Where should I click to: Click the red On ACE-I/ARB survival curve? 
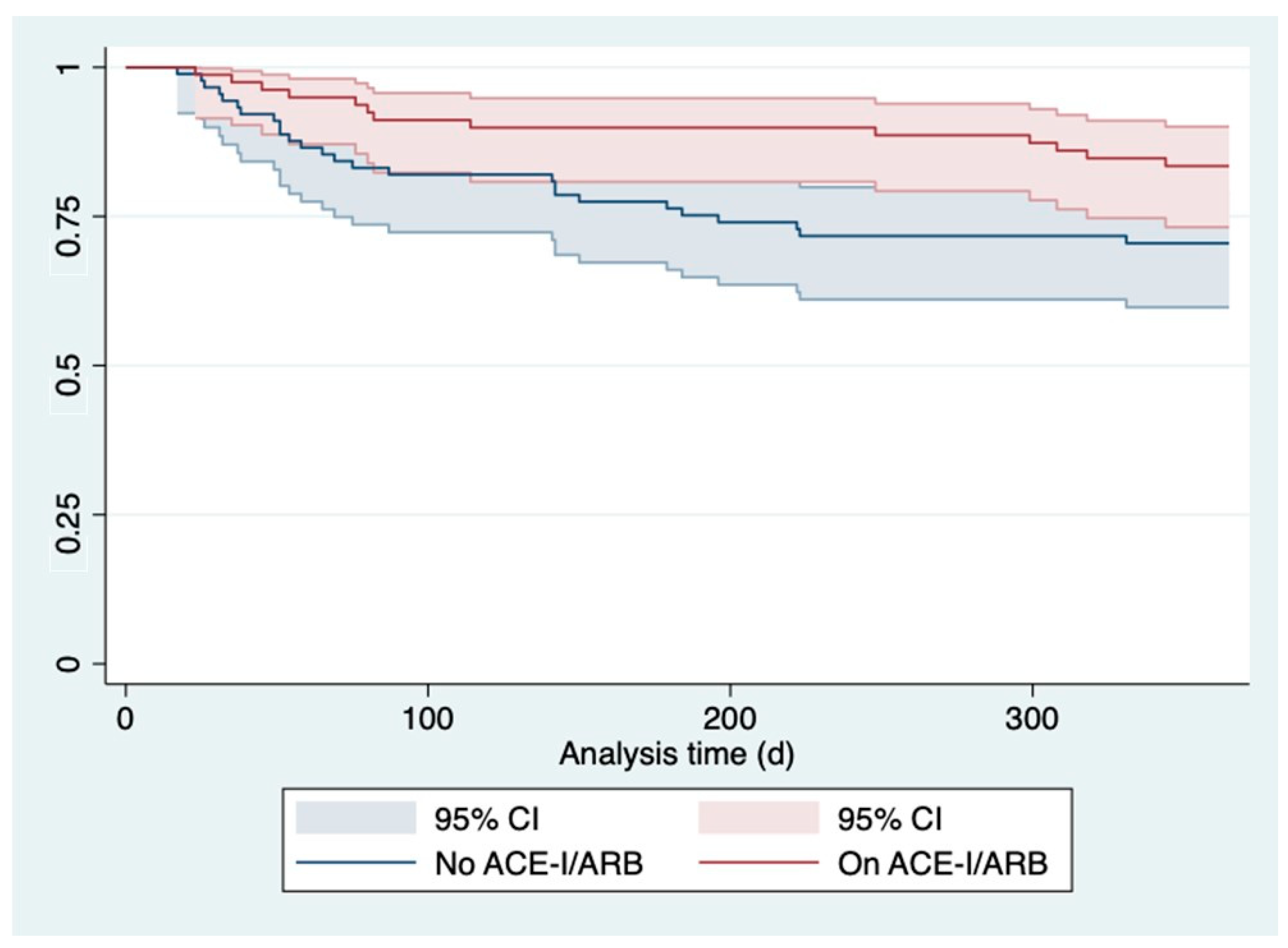click(689, 127)
